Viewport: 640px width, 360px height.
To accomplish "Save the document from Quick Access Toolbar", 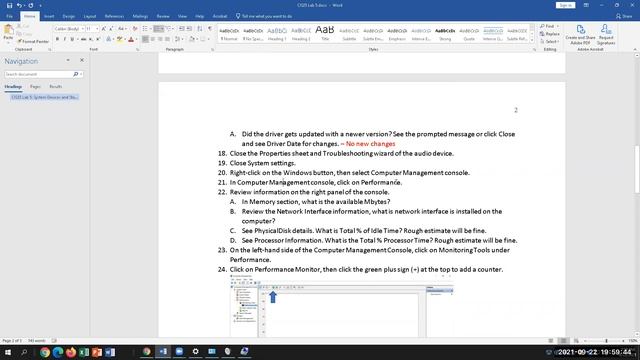I will [9, 5].
